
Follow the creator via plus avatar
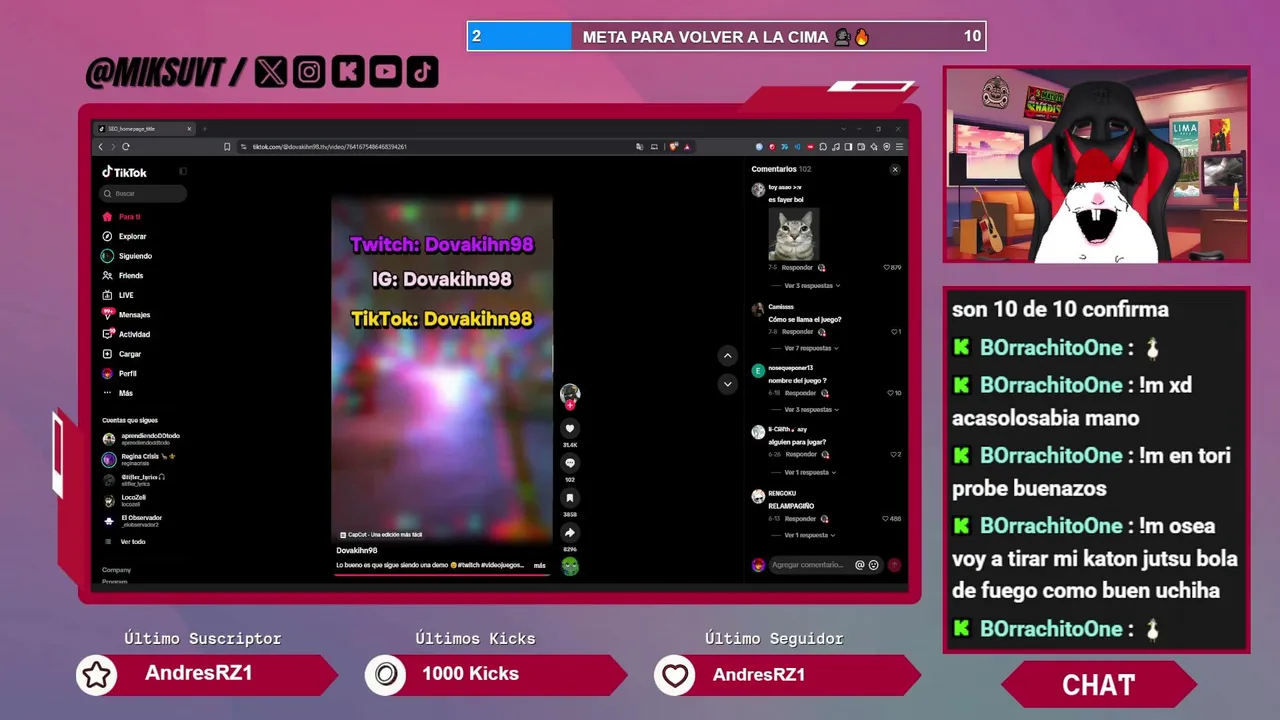tap(570, 405)
